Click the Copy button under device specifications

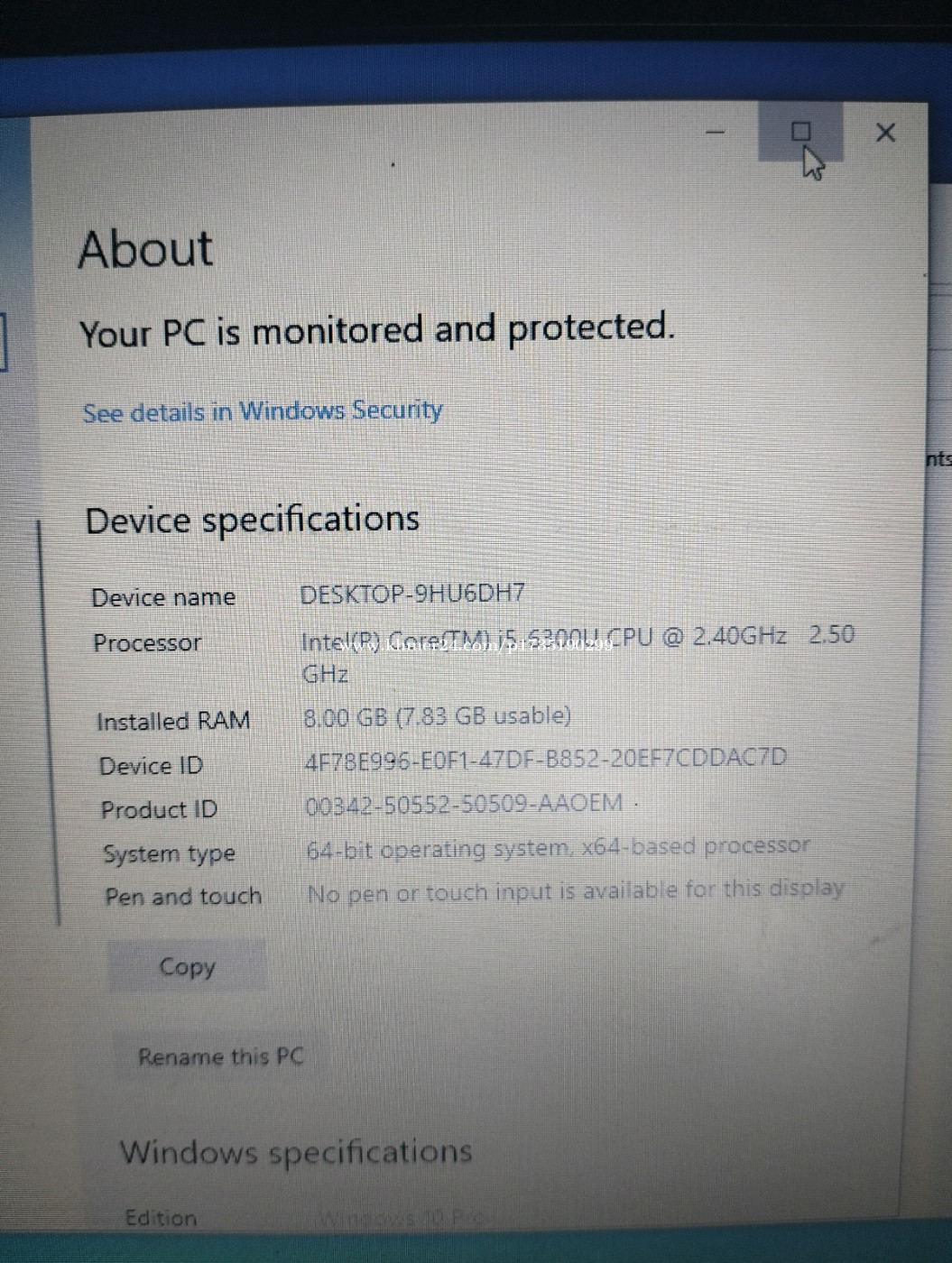187,966
